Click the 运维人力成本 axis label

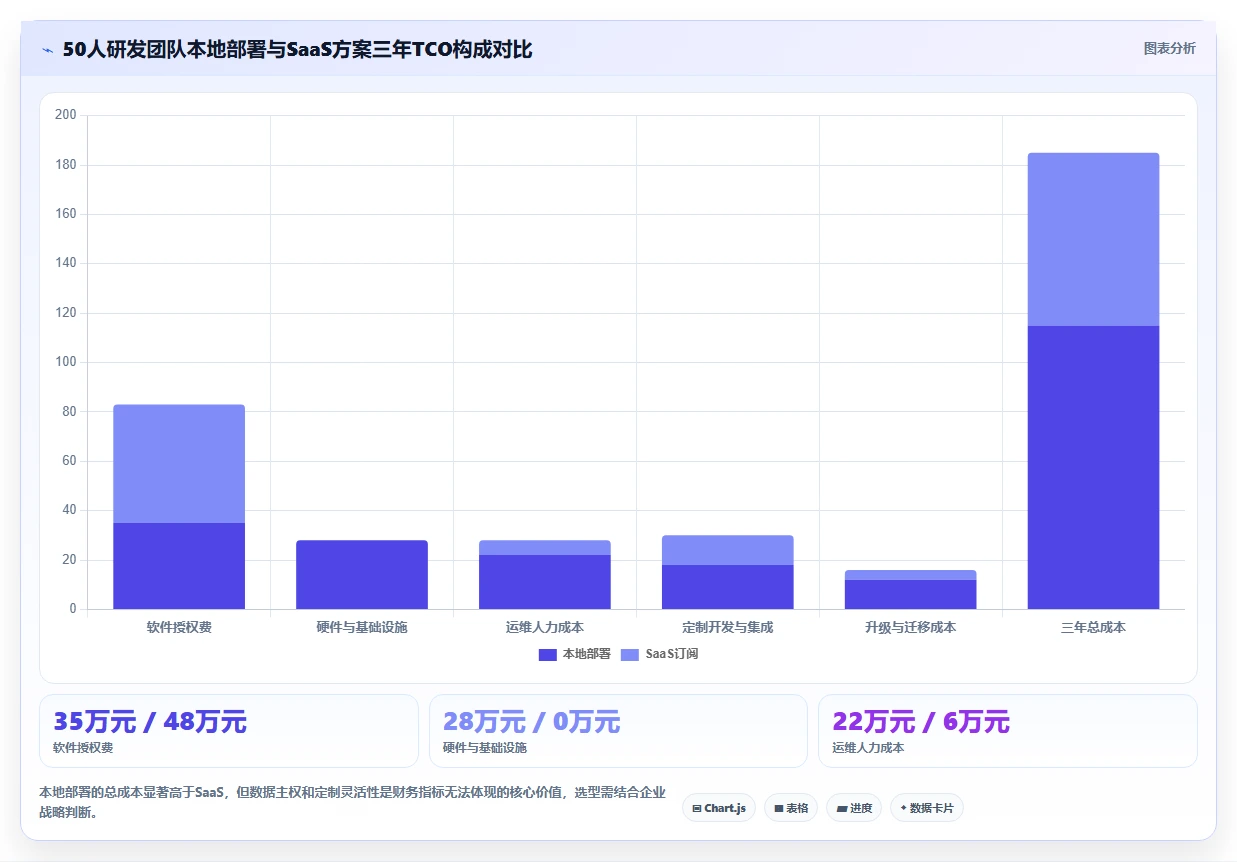[545, 628]
